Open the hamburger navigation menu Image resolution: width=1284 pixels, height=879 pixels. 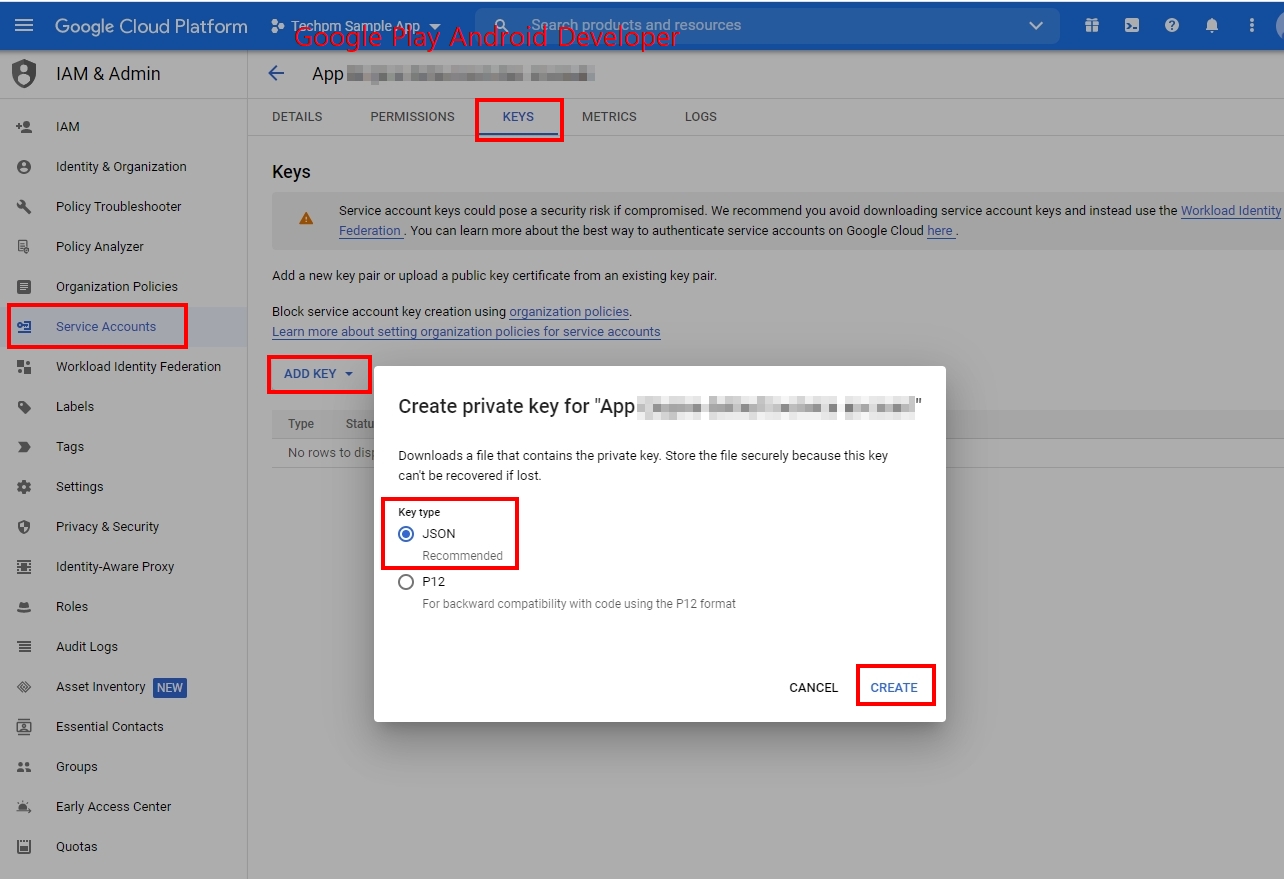(x=24, y=26)
